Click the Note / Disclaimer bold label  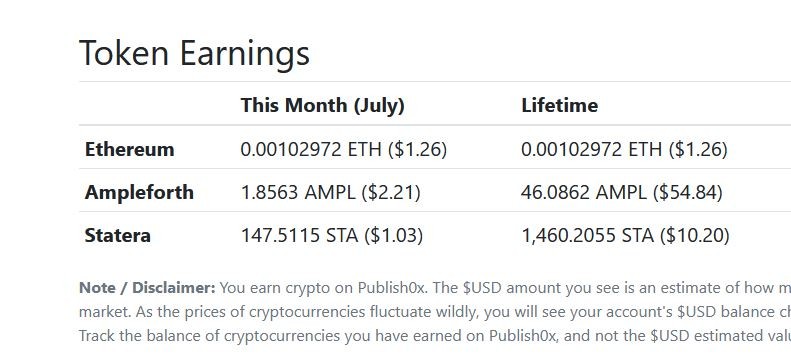[x=147, y=288]
